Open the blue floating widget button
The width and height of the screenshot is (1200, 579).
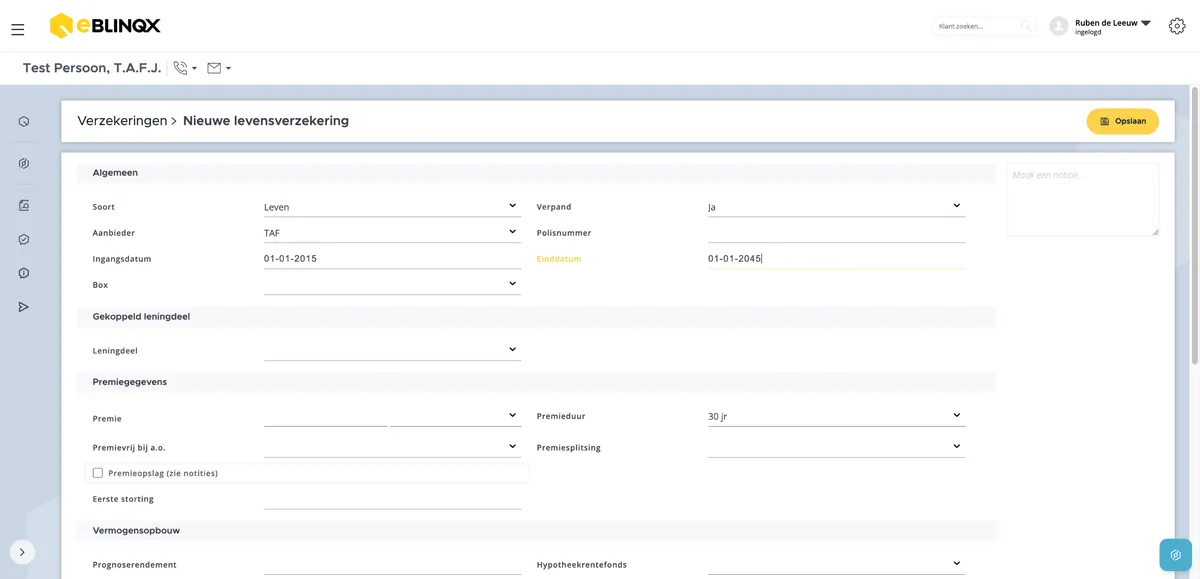pyautogui.click(x=1175, y=555)
